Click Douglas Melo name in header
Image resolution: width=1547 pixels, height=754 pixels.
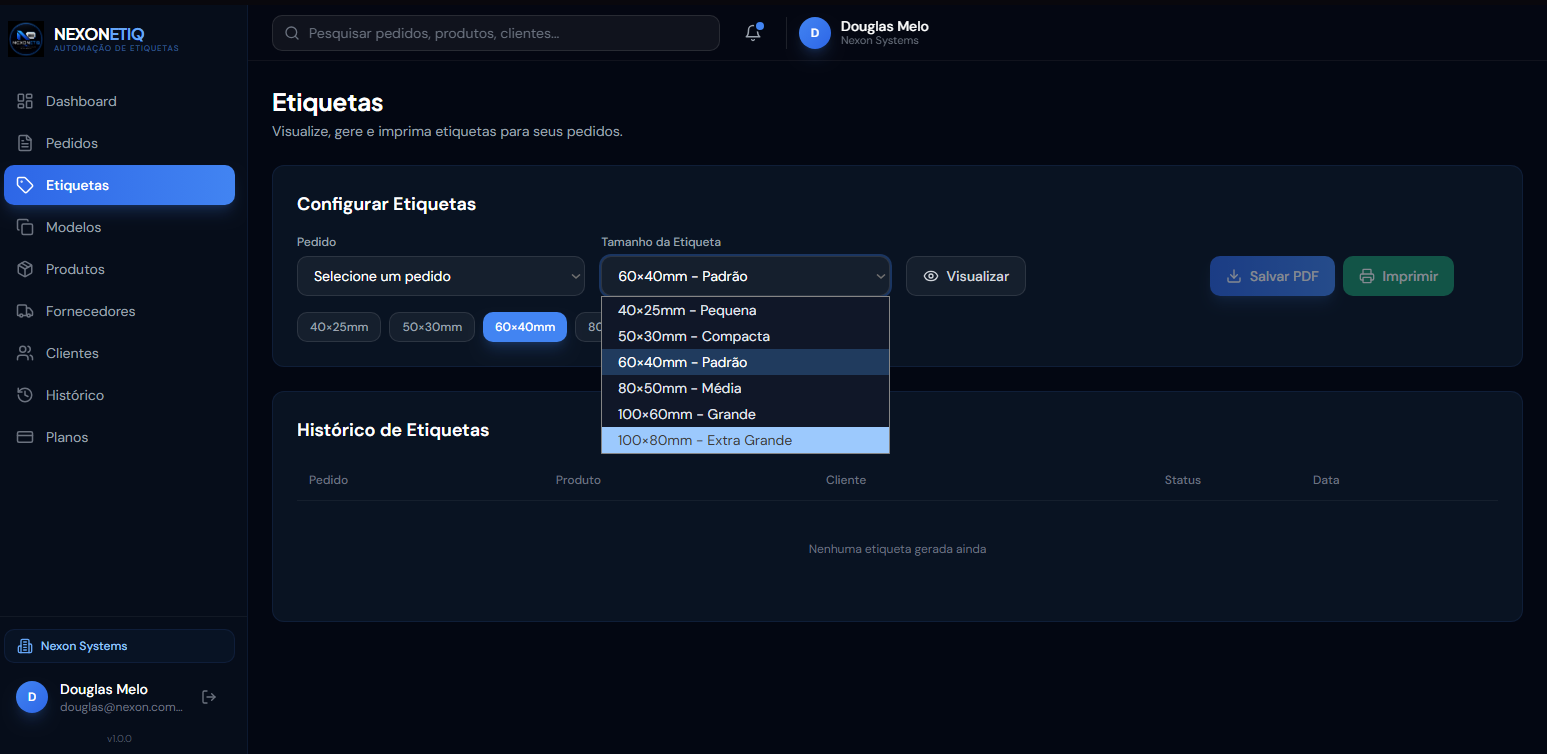885,26
